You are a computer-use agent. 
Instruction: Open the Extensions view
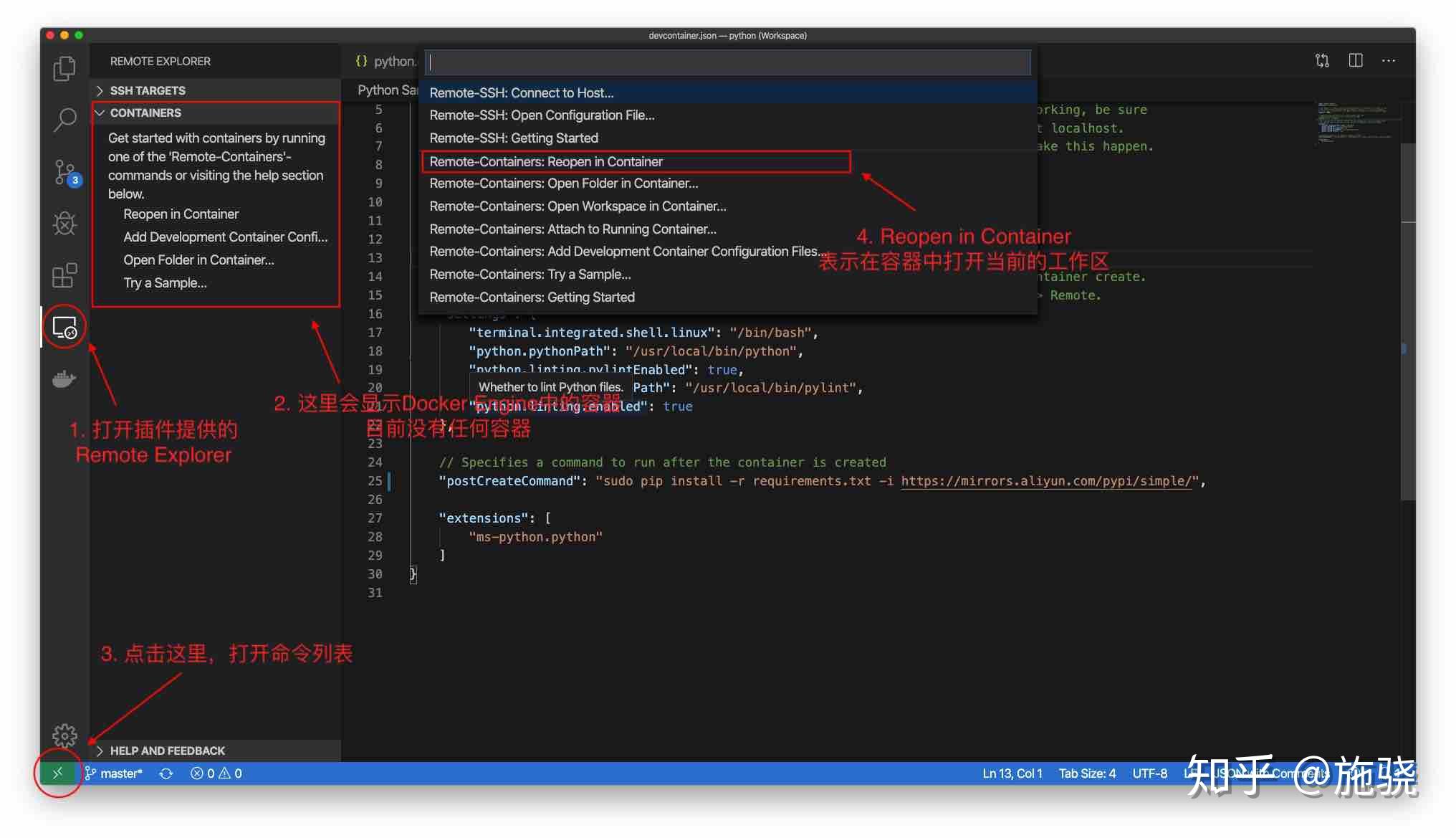coord(64,275)
